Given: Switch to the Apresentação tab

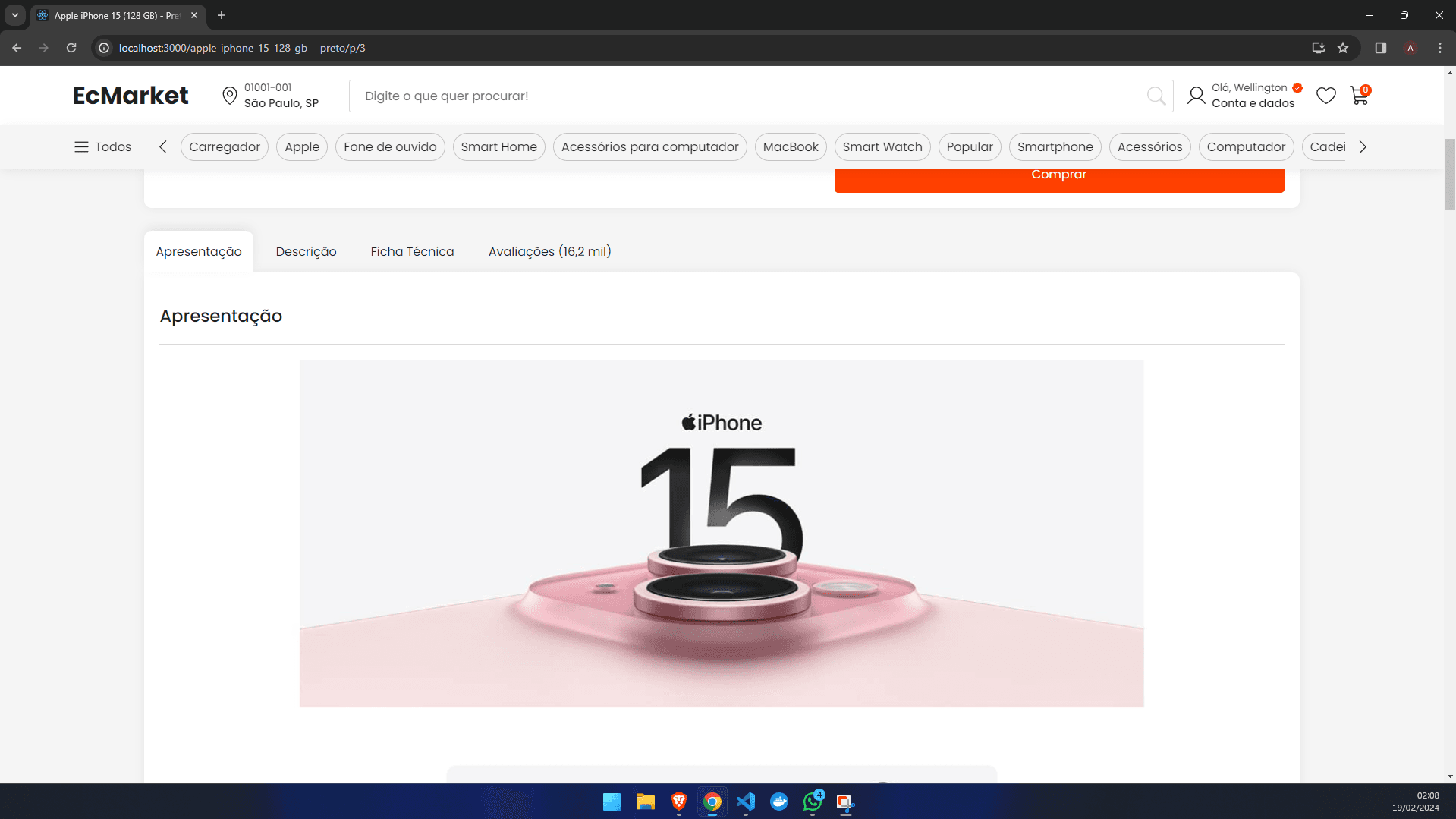Looking at the screenshot, I should 199,251.
